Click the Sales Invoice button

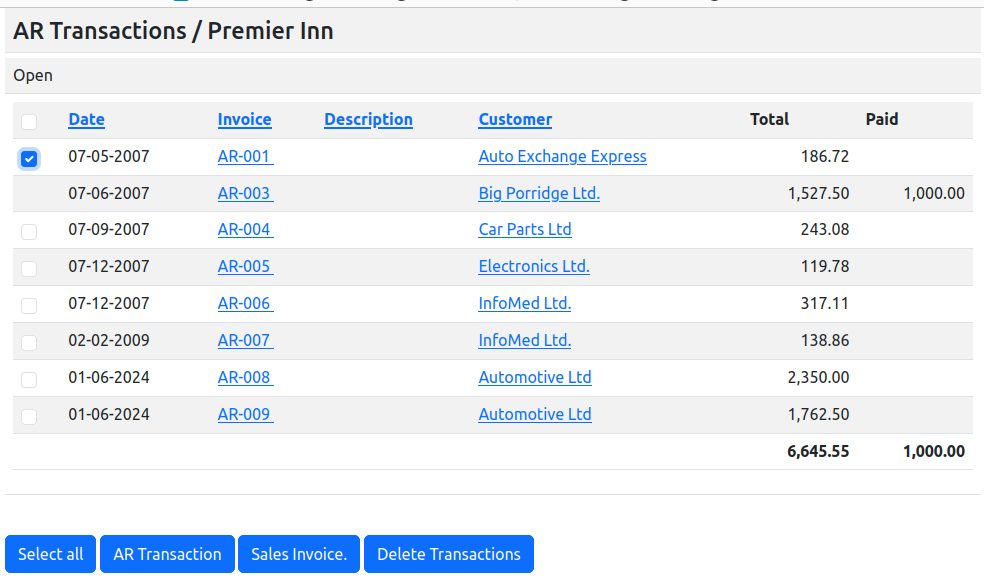(299, 554)
